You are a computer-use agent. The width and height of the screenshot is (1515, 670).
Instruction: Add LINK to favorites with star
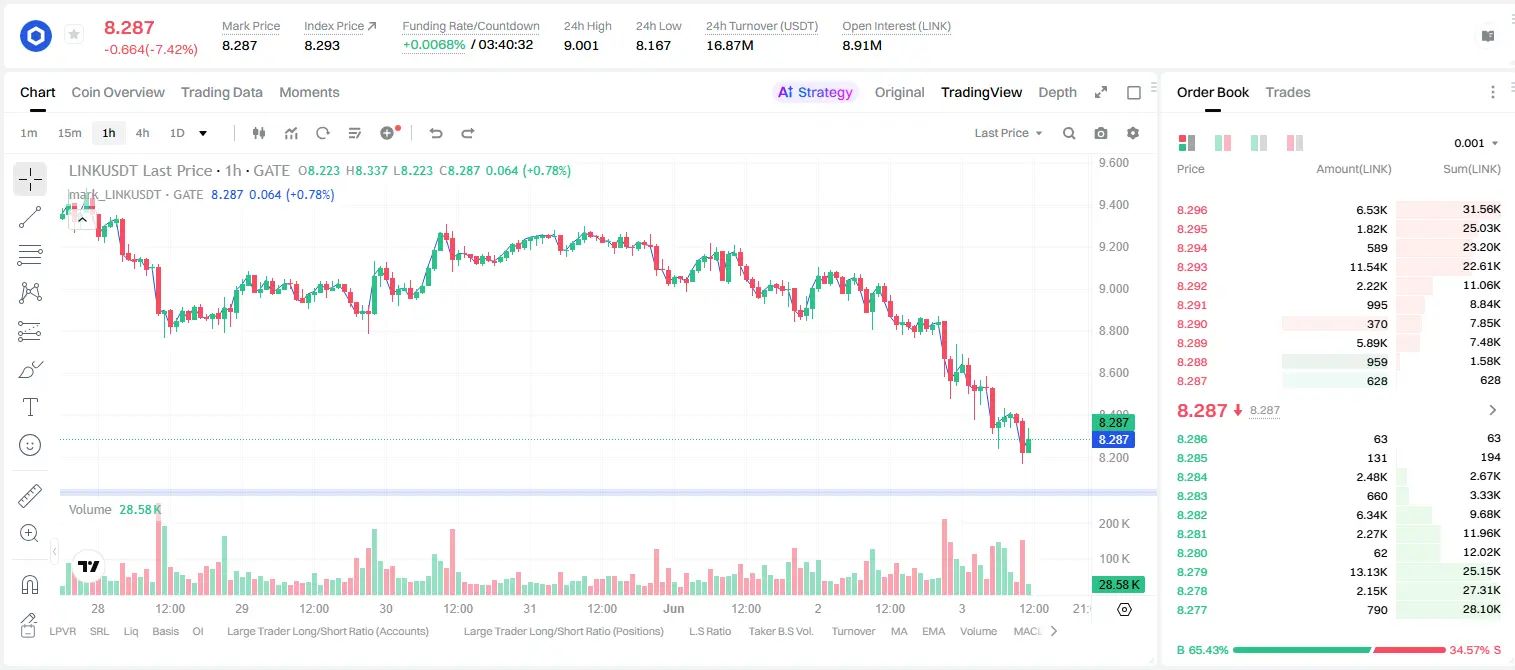click(74, 35)
